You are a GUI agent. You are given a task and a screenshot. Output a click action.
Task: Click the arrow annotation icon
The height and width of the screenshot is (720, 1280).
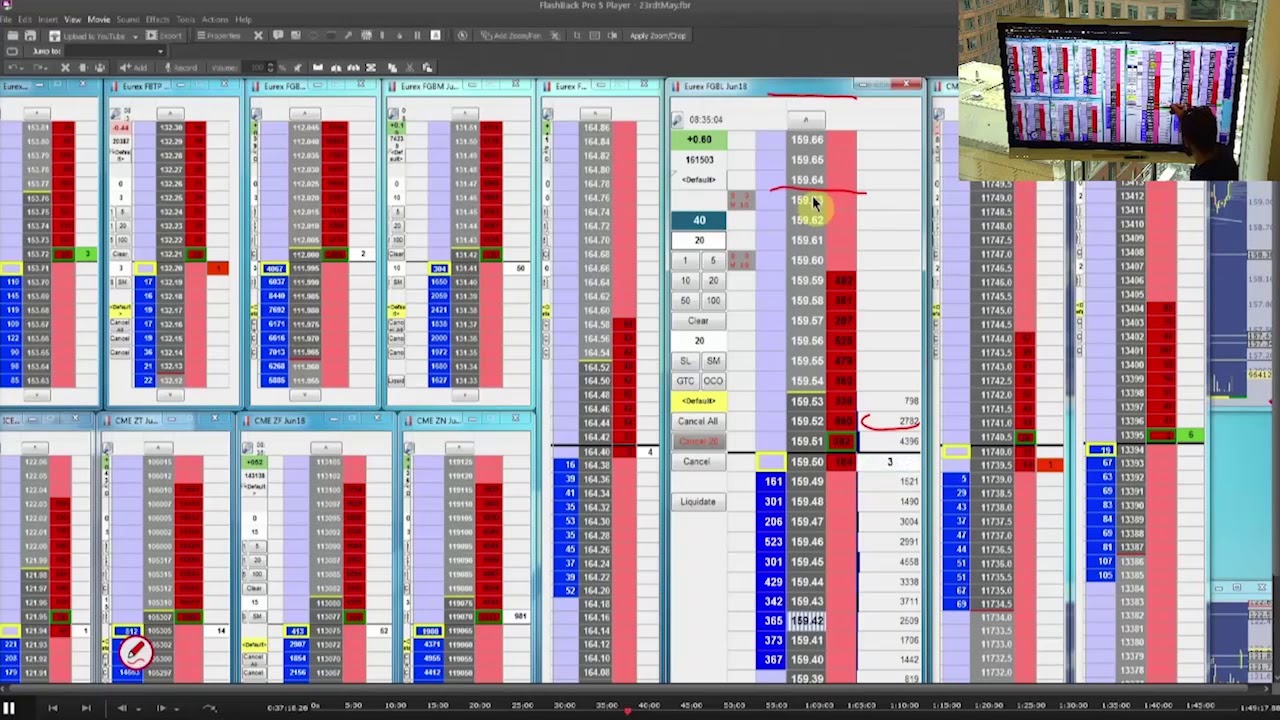point(349,36)
